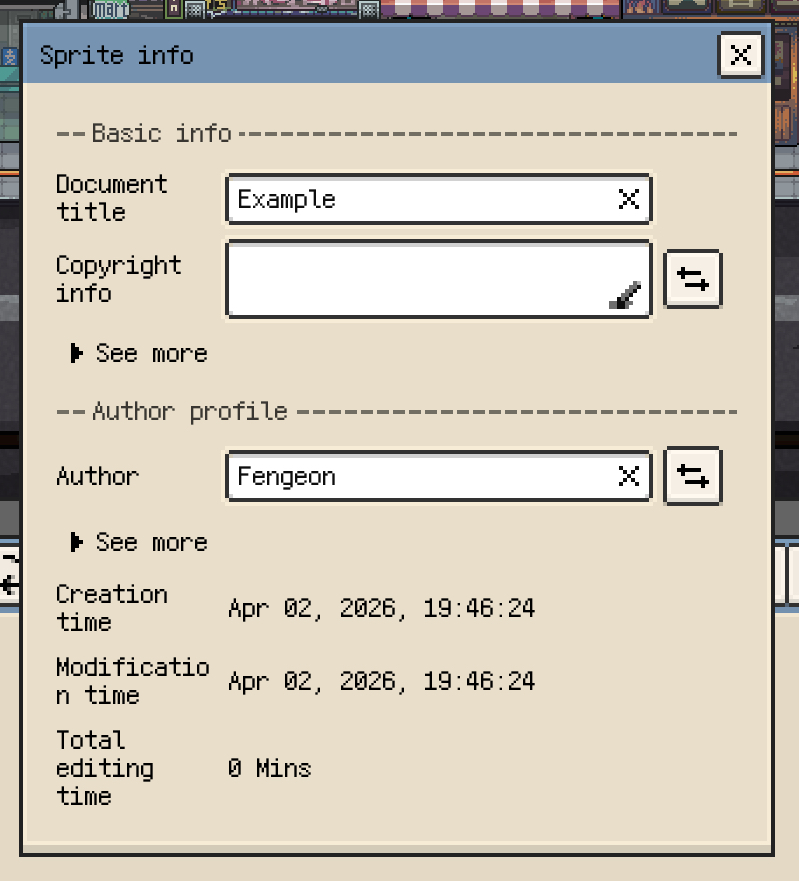Viewport: 799px width, 881px height.
Task: Click the Sprite info title bar
Action: pos(370,55)
